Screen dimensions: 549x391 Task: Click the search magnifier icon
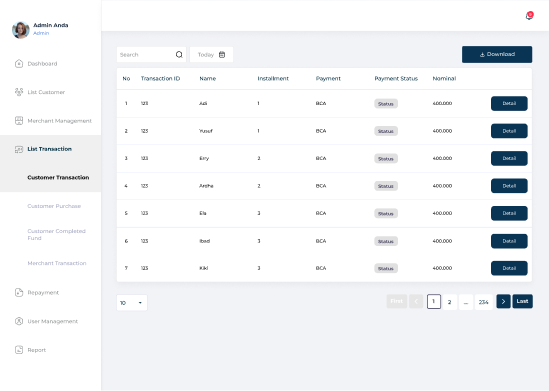pyautogui.click(x=179, y=55)
